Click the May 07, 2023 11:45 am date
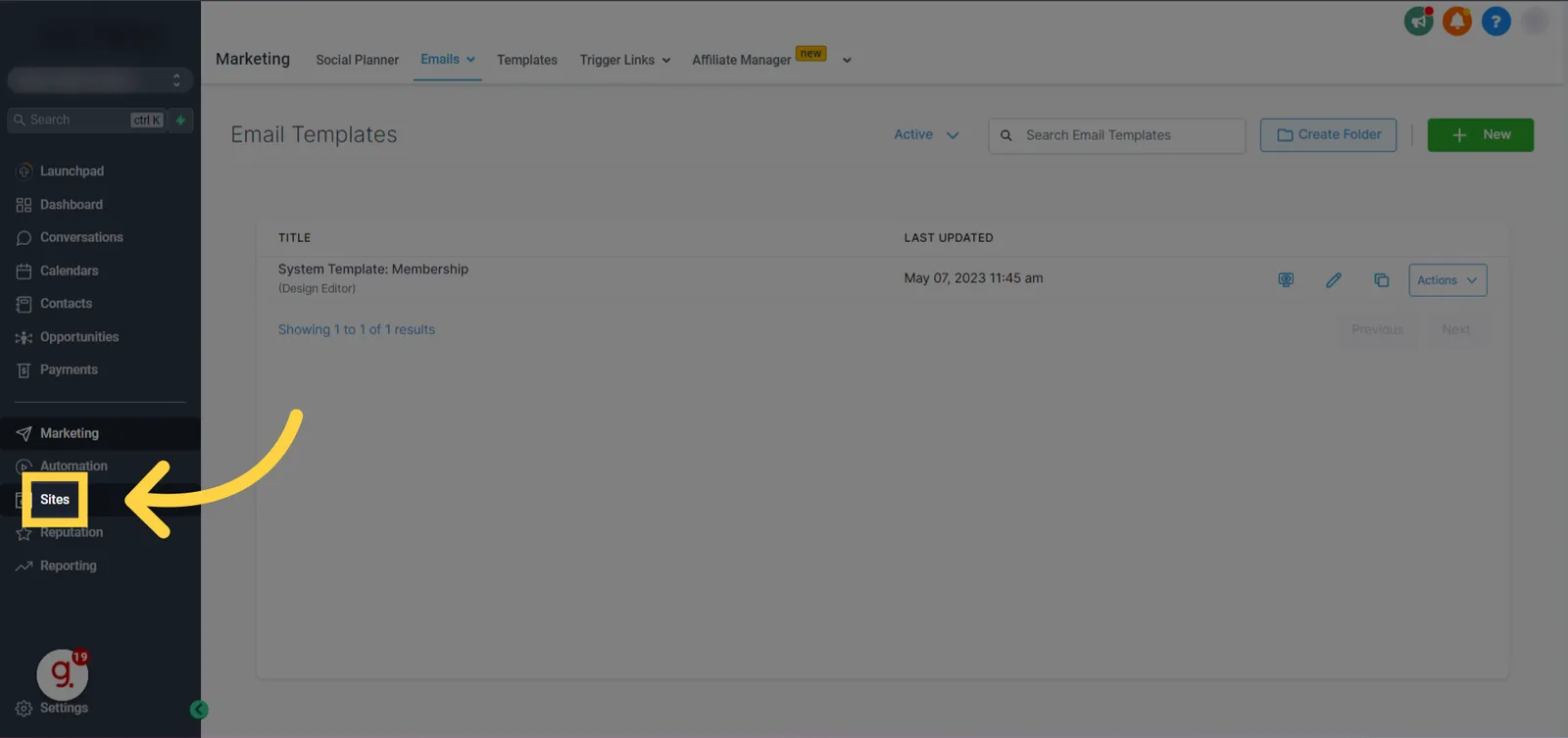This screenshot has width=1568, height=738. point(973,278)
